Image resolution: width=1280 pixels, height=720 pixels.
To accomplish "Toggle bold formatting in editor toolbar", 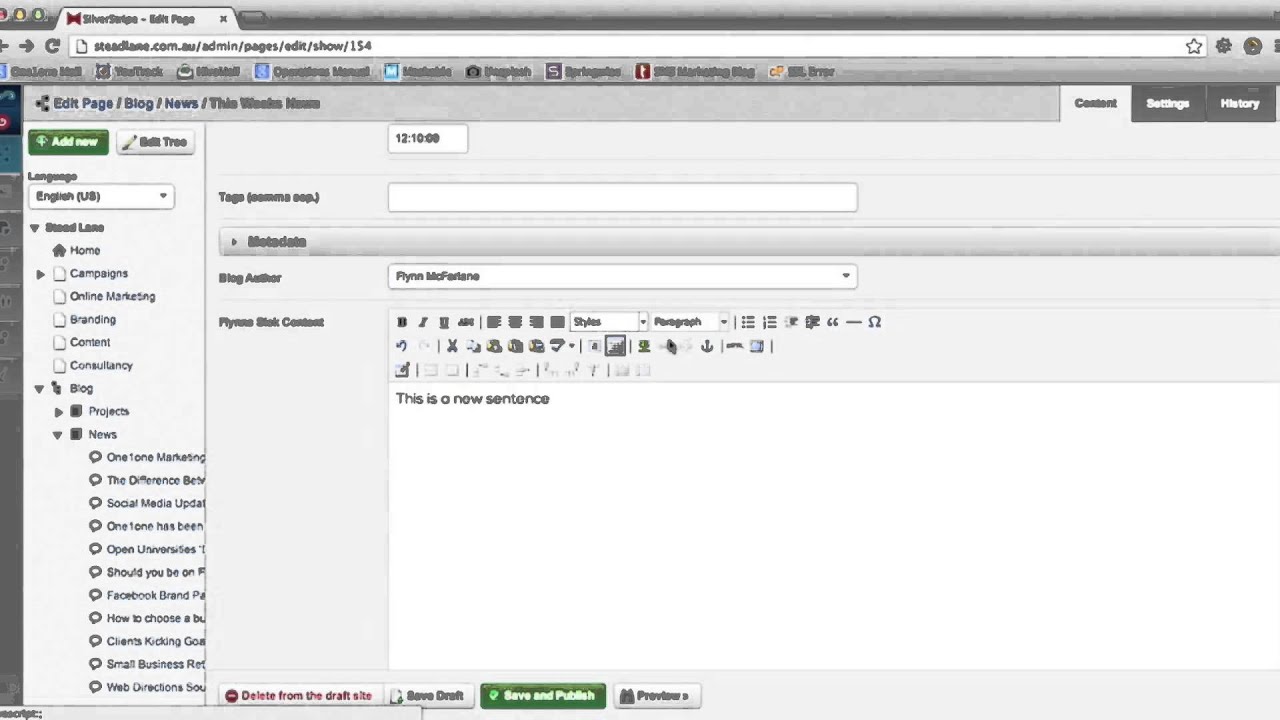I will (x=402, y=322).
